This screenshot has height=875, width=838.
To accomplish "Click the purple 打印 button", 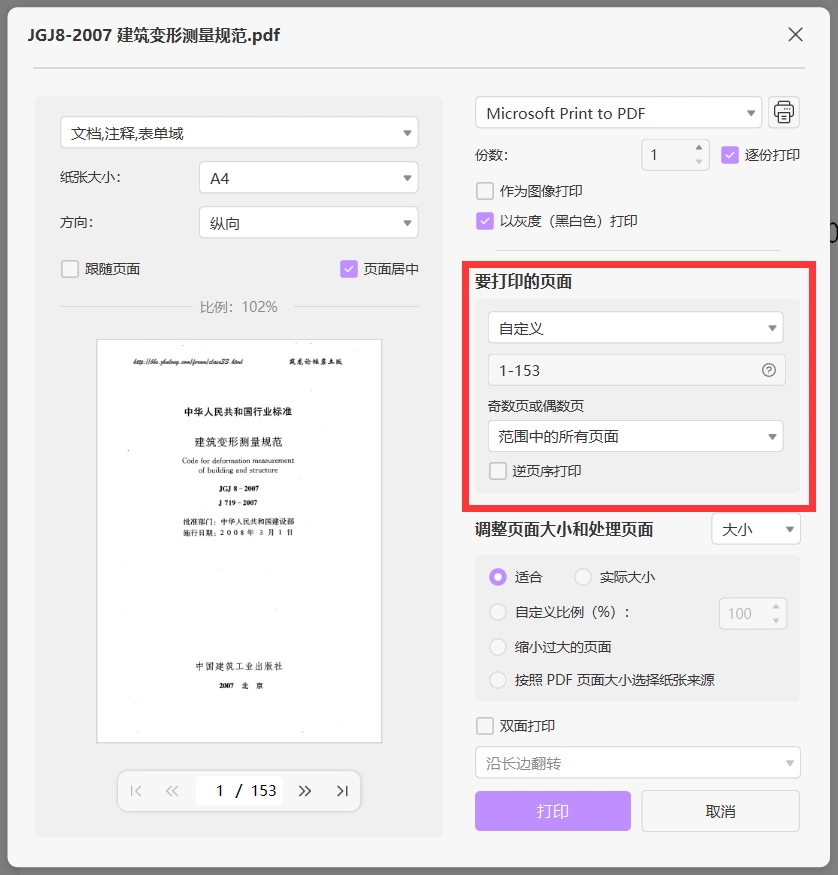I will (x=553, y=811).
